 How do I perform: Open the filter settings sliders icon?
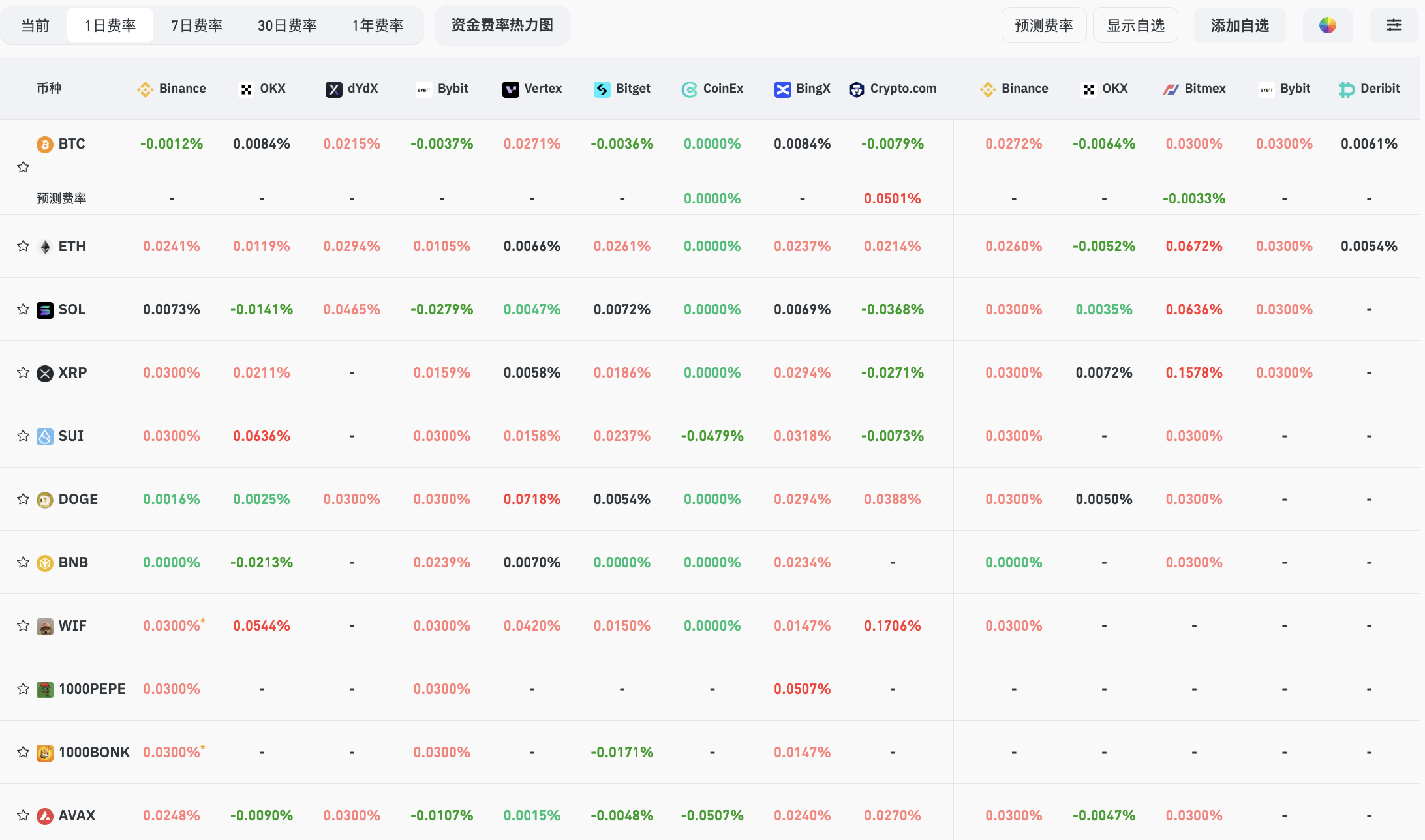(x=1393, y=25)
